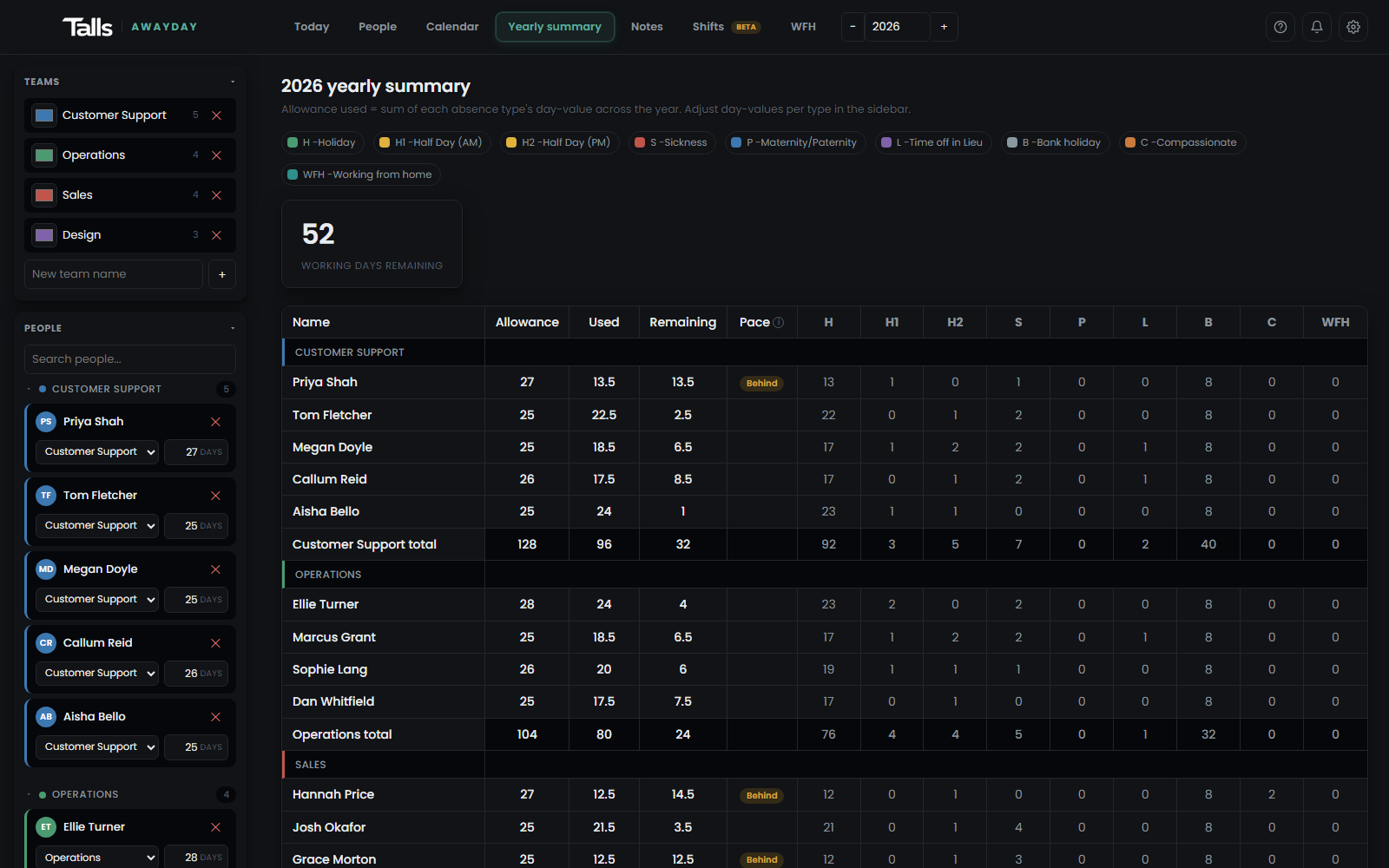Change Design team color swatch
Viewport: 1389px width, 868px height.
[x=44, y=235]
